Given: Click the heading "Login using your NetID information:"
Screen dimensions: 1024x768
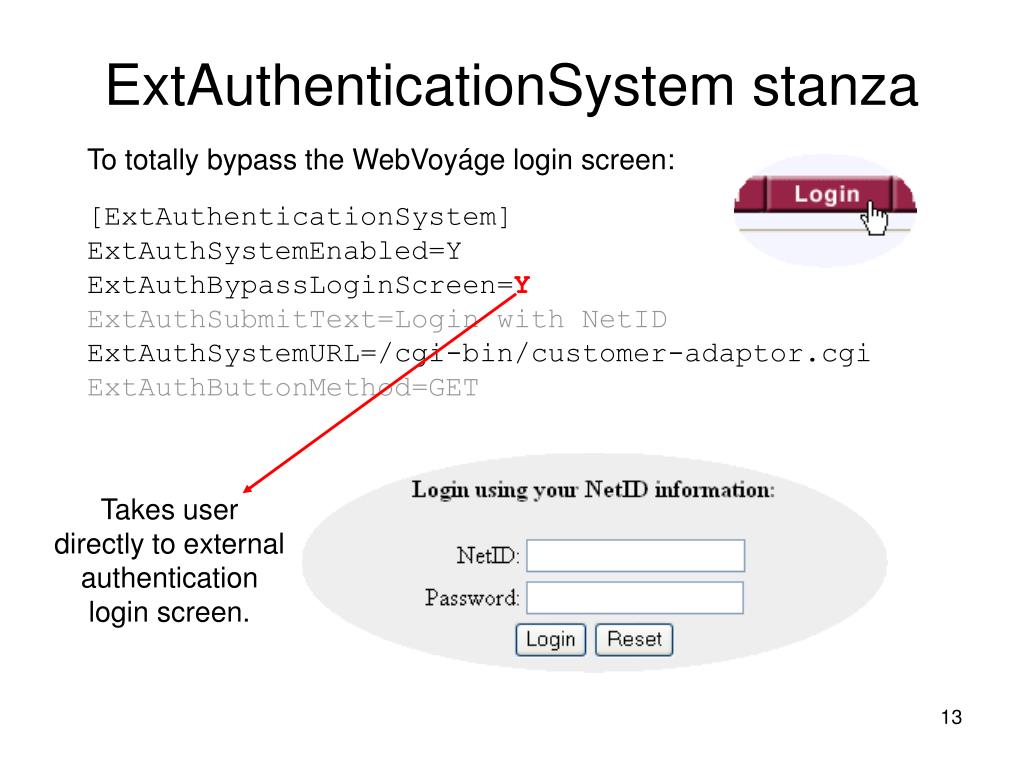Looking at the screenshot, I should (x=593, y=490).
